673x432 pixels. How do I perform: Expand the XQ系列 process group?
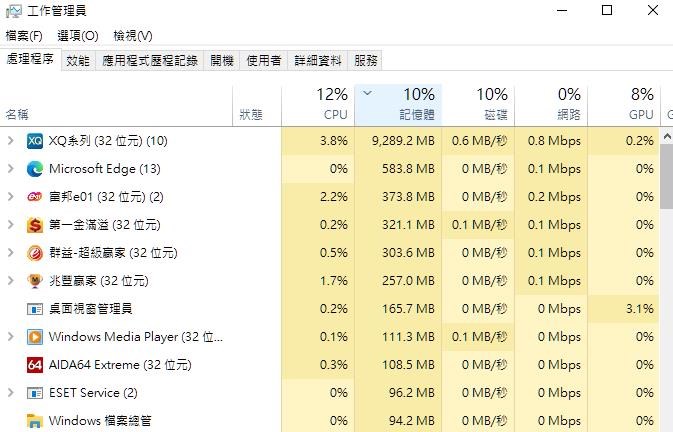click(x=11, y=141)
